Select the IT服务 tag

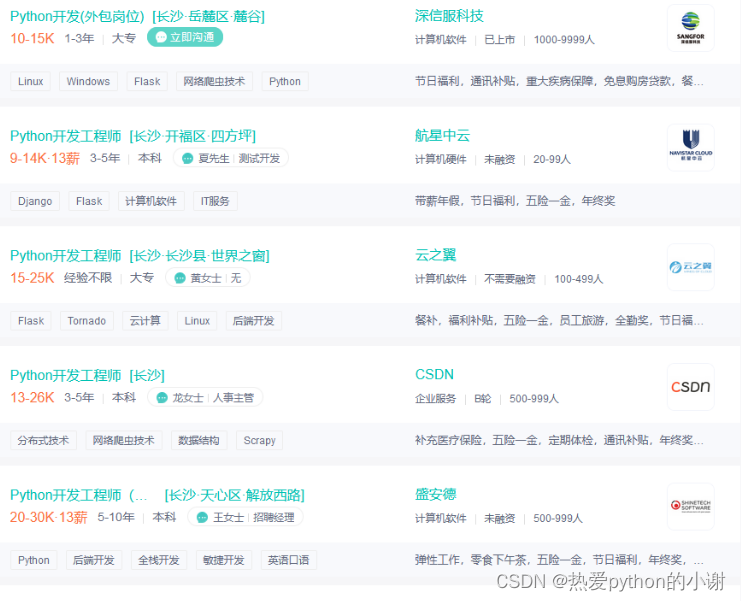coord(215,201)
